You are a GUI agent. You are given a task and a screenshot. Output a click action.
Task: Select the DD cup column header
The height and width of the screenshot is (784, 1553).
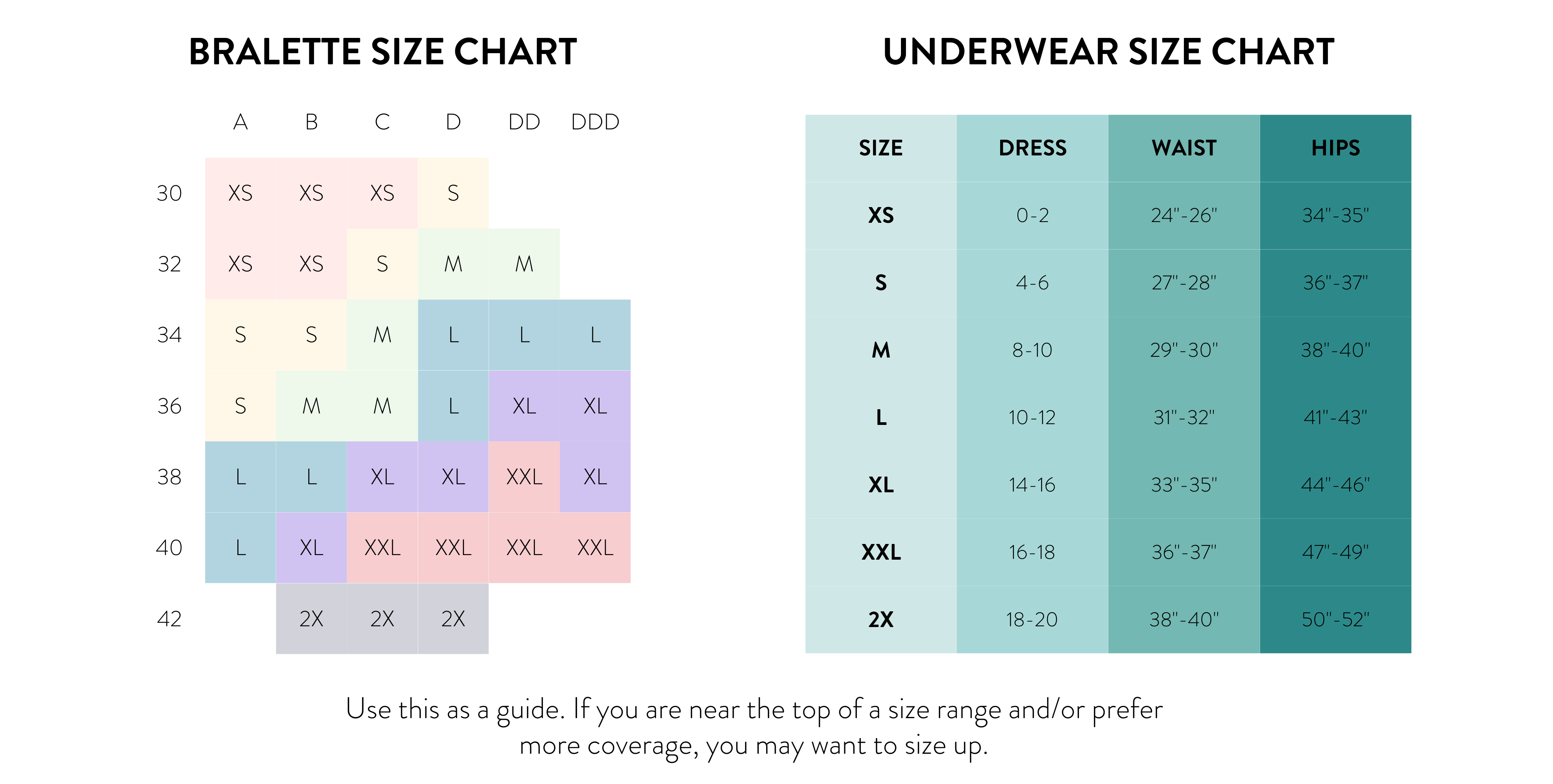pos(524,122)
